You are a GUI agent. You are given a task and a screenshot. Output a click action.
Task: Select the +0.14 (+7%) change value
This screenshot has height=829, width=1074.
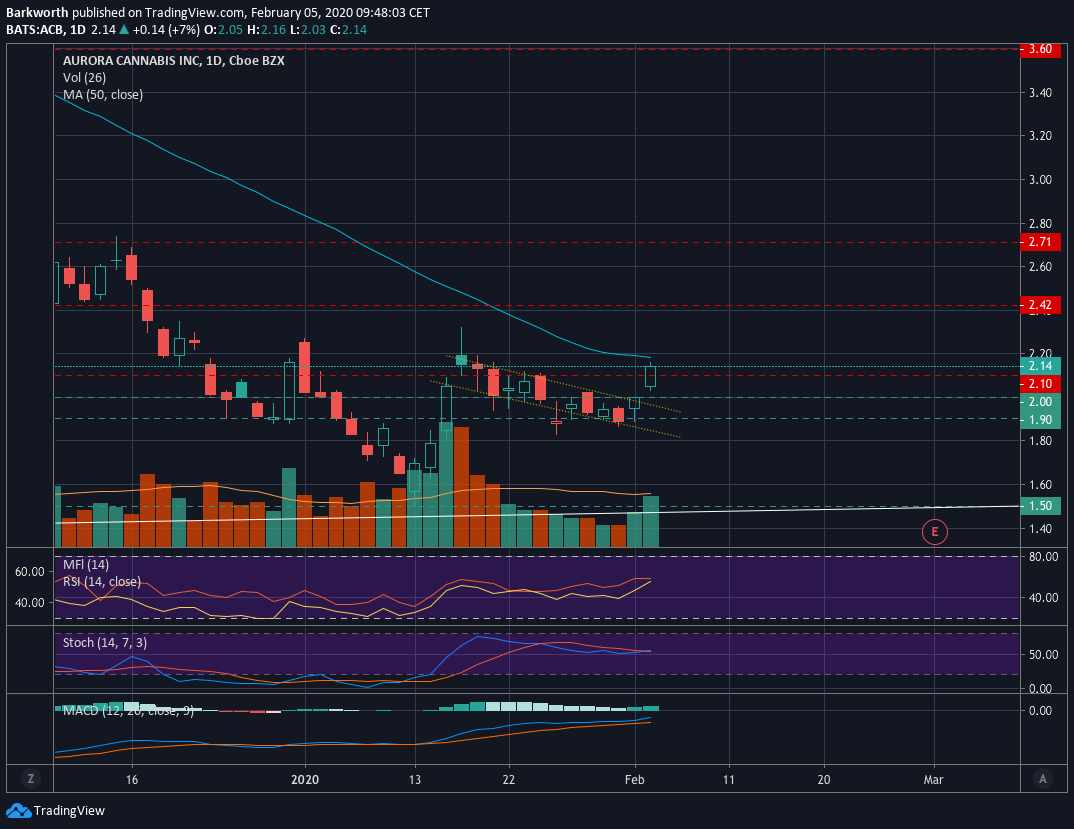tap(166, 29)
